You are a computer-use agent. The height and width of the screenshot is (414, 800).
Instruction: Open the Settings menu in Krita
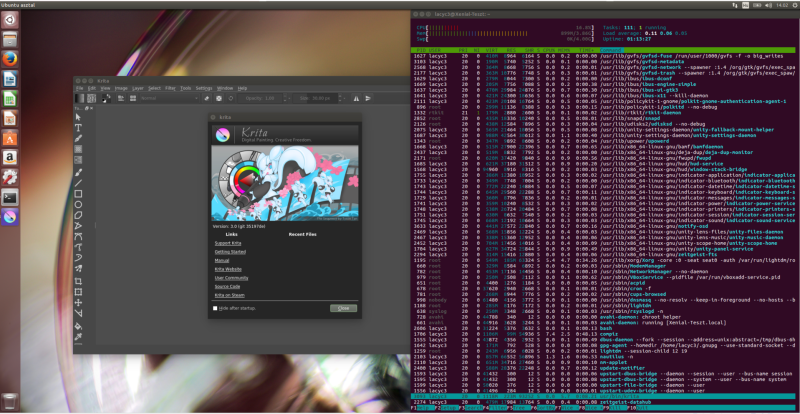pyautogui.click(x=204, y=88)
